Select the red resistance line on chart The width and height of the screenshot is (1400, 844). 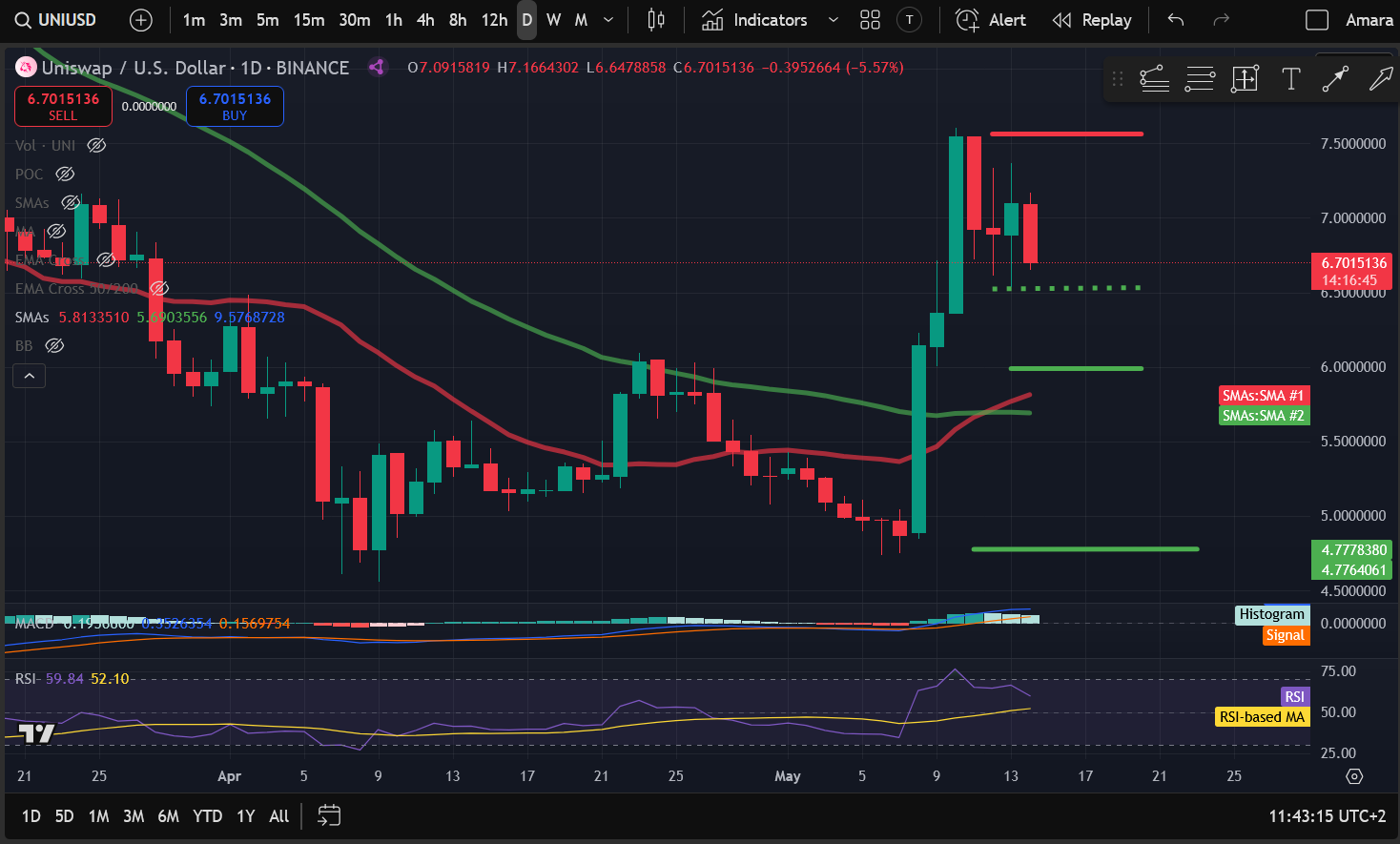[1066, 134]
